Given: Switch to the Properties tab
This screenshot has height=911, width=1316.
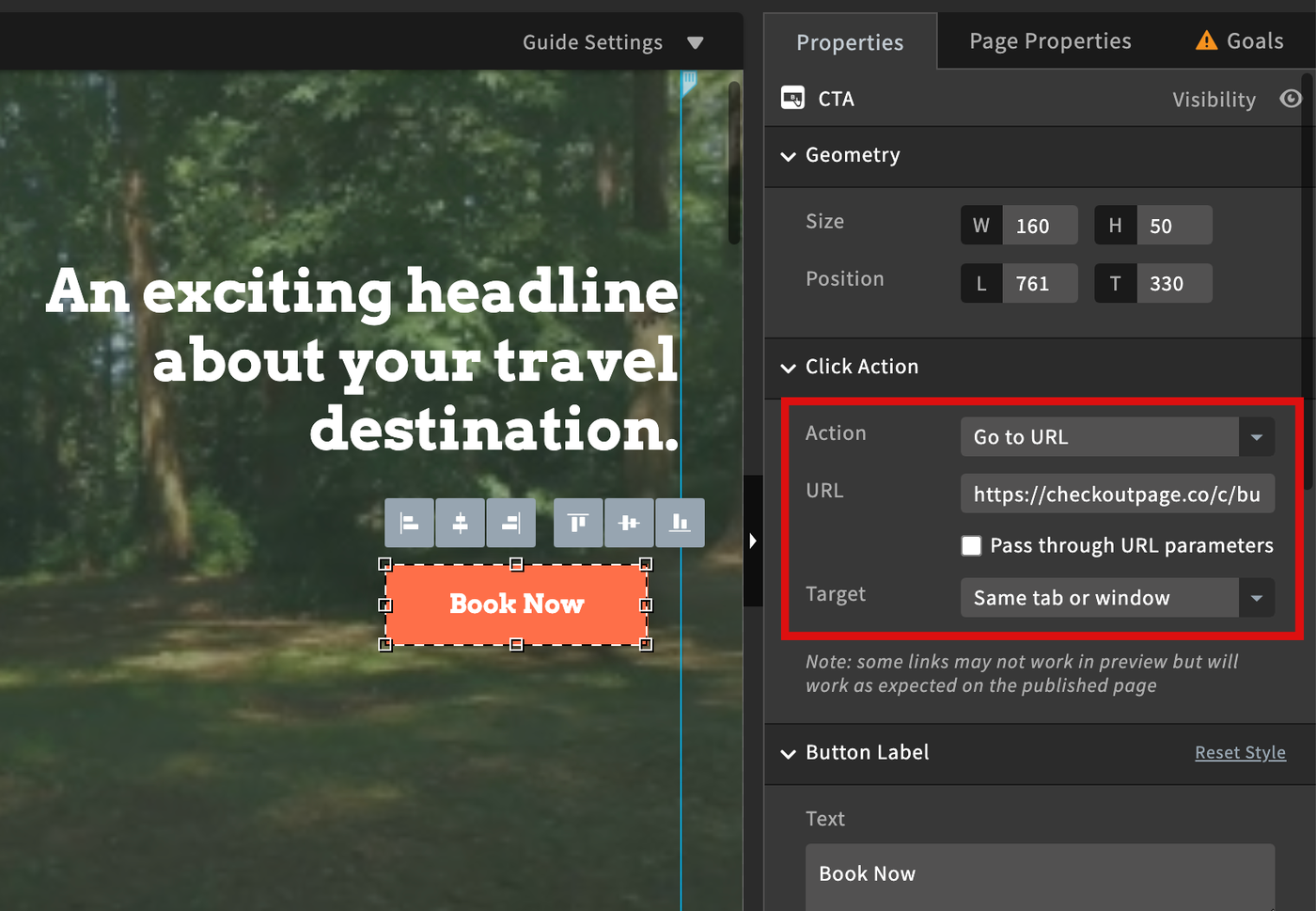Looking at the screenshot, I should (850, 42).
